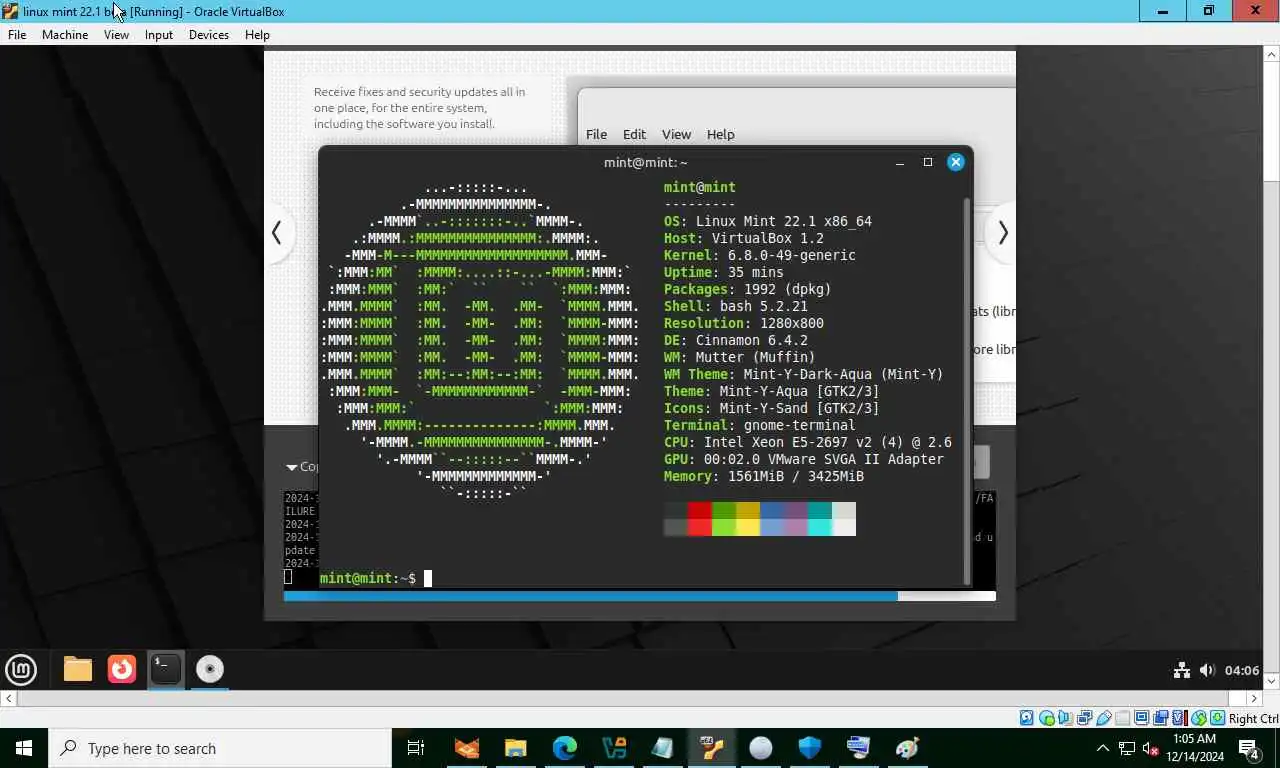Image resolution: width=1280 pixels, height=768 pixels.
Task: Click the 'DE: Cinnamon 6.4.2' line
Action: pyautogui.click(x=736, y=340)
